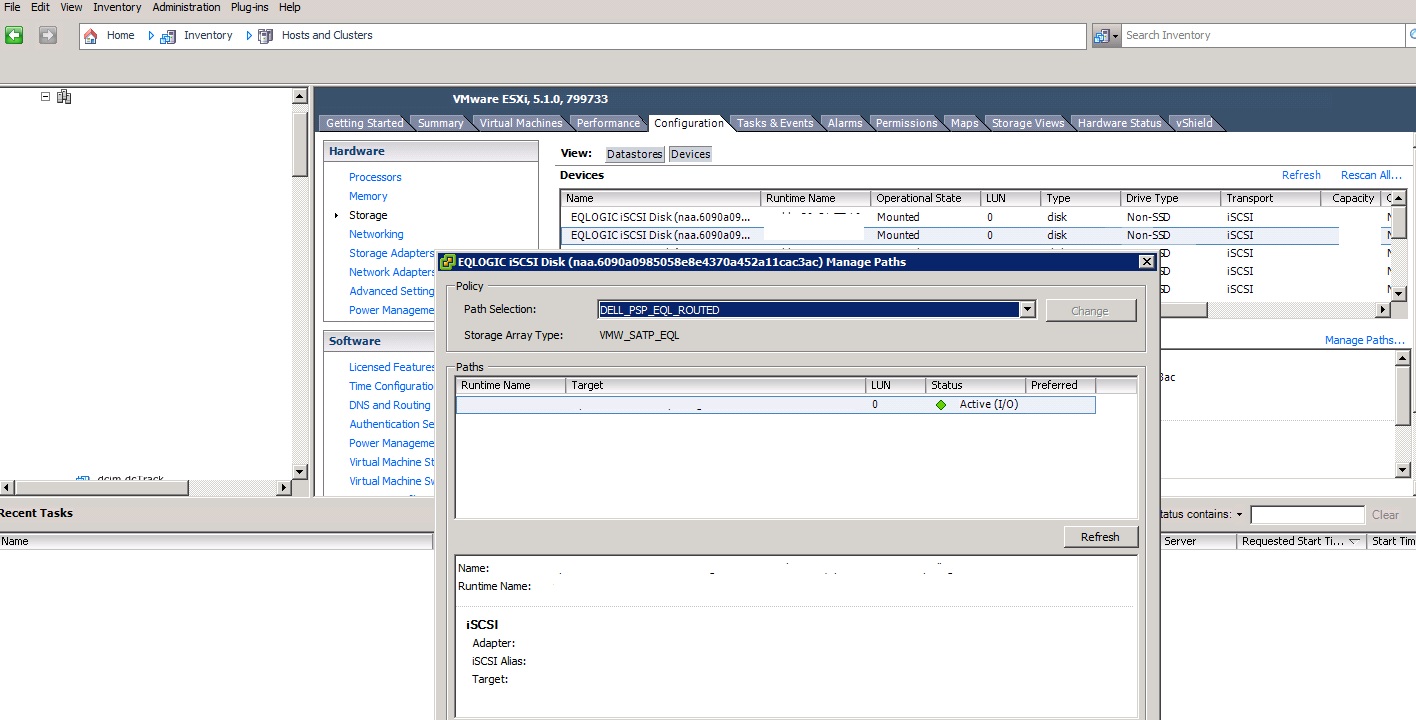The width and height of the screenshot is (1416, 720).
Task: Open Networking hardware settings
Action: (376, 234)
